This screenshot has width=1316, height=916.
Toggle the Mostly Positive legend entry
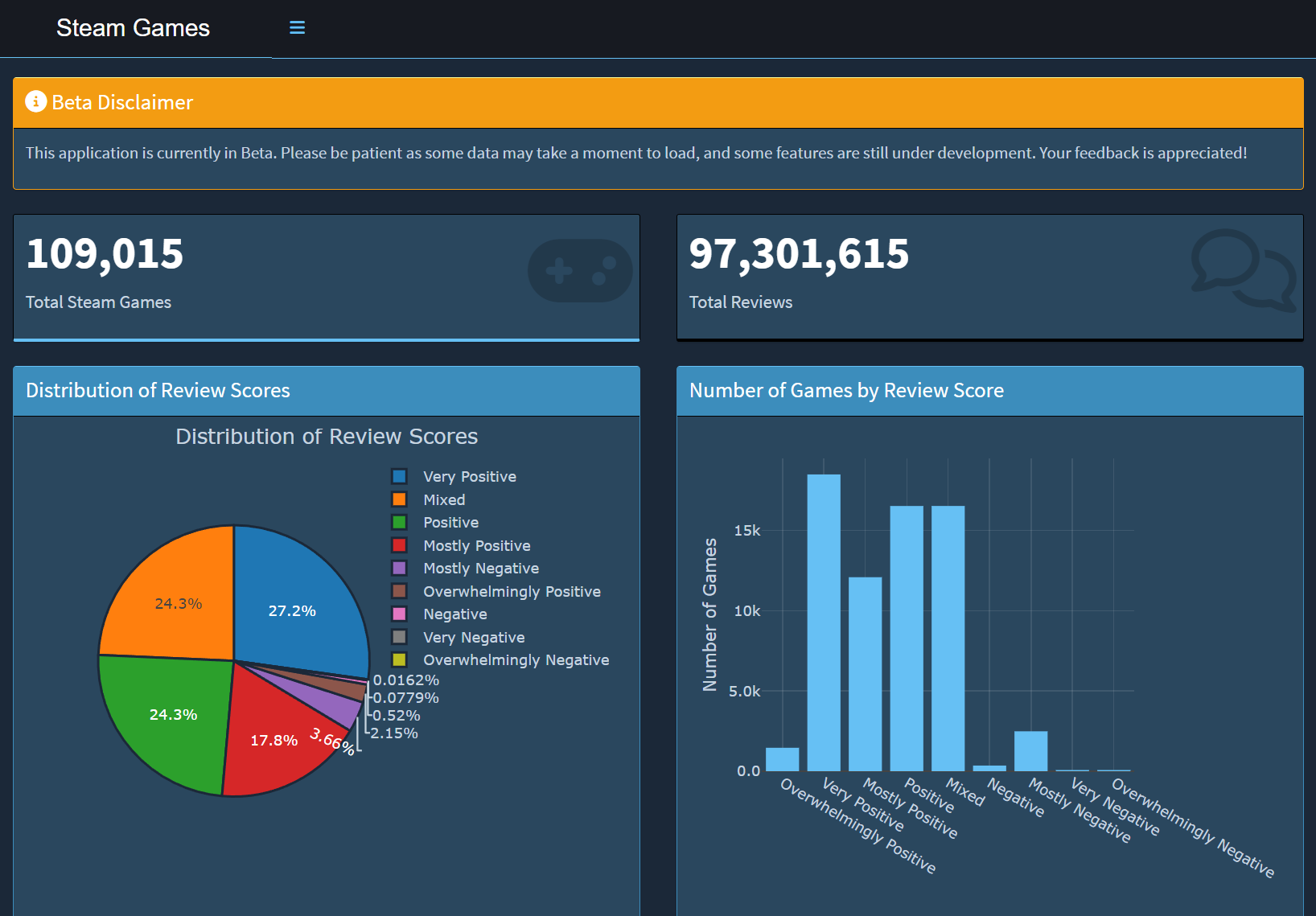(x=476, y=545)
